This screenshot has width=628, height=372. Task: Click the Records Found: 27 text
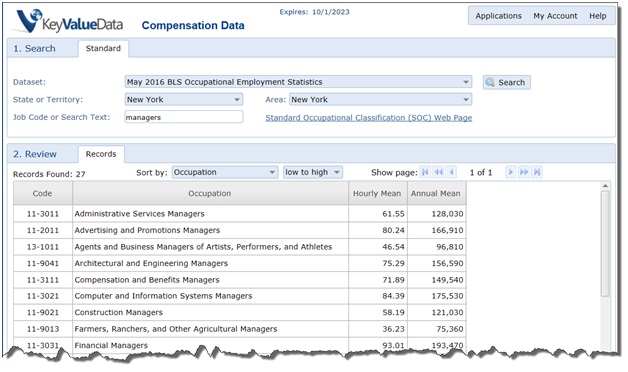[x=49, y=174]
